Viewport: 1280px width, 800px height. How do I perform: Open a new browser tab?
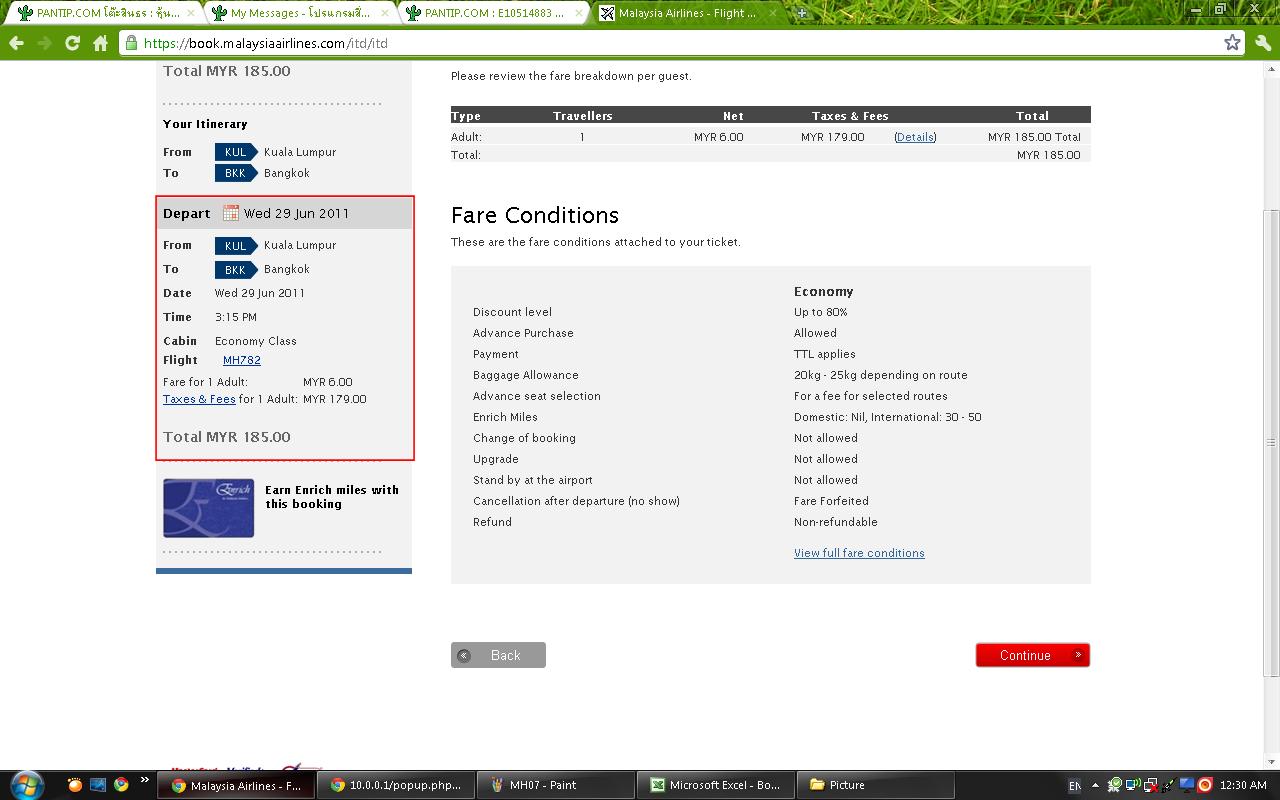802,13
